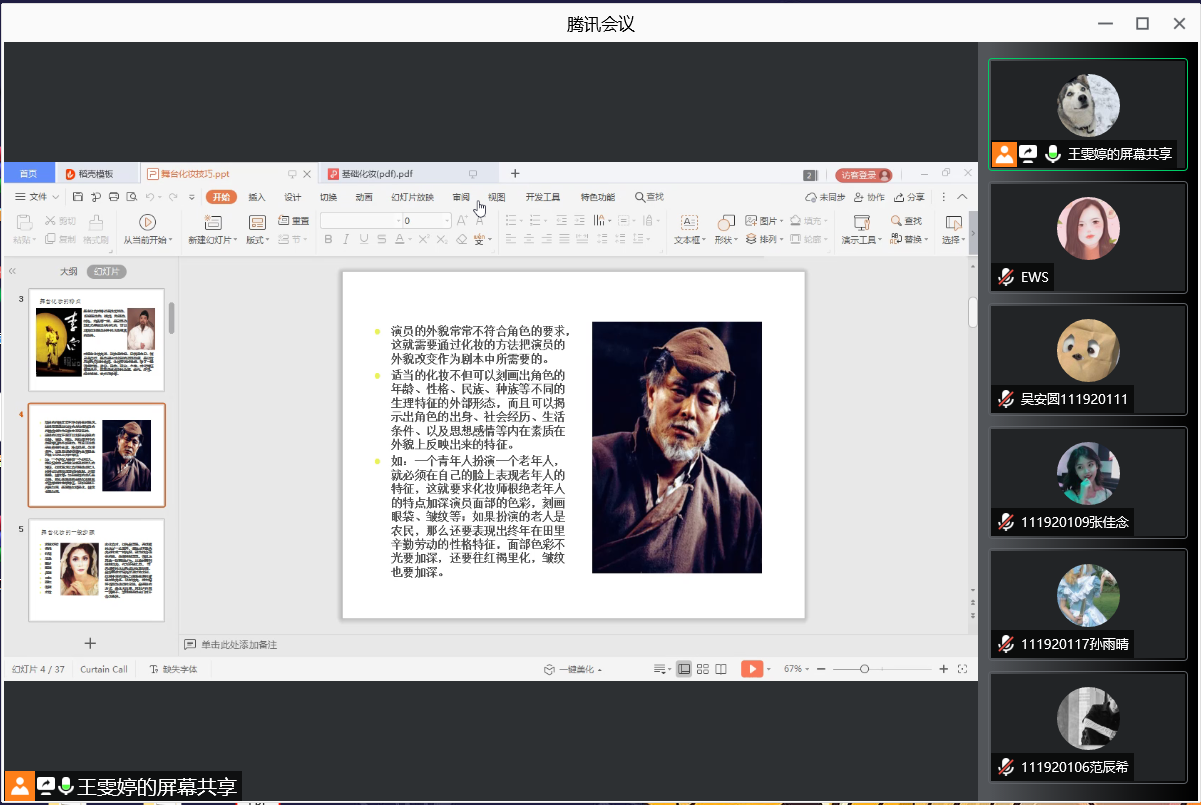Select slide 5 thumbnail in panel
Viewport: 1201px width, 805px height.
click(x=96, y=570)
